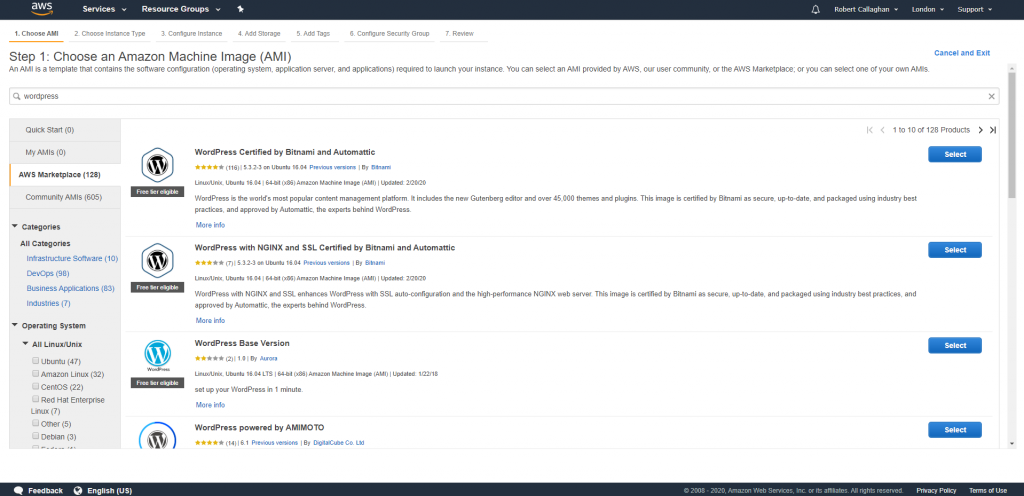
Task: Open the London region dropdown
Action: pos(927,10)
